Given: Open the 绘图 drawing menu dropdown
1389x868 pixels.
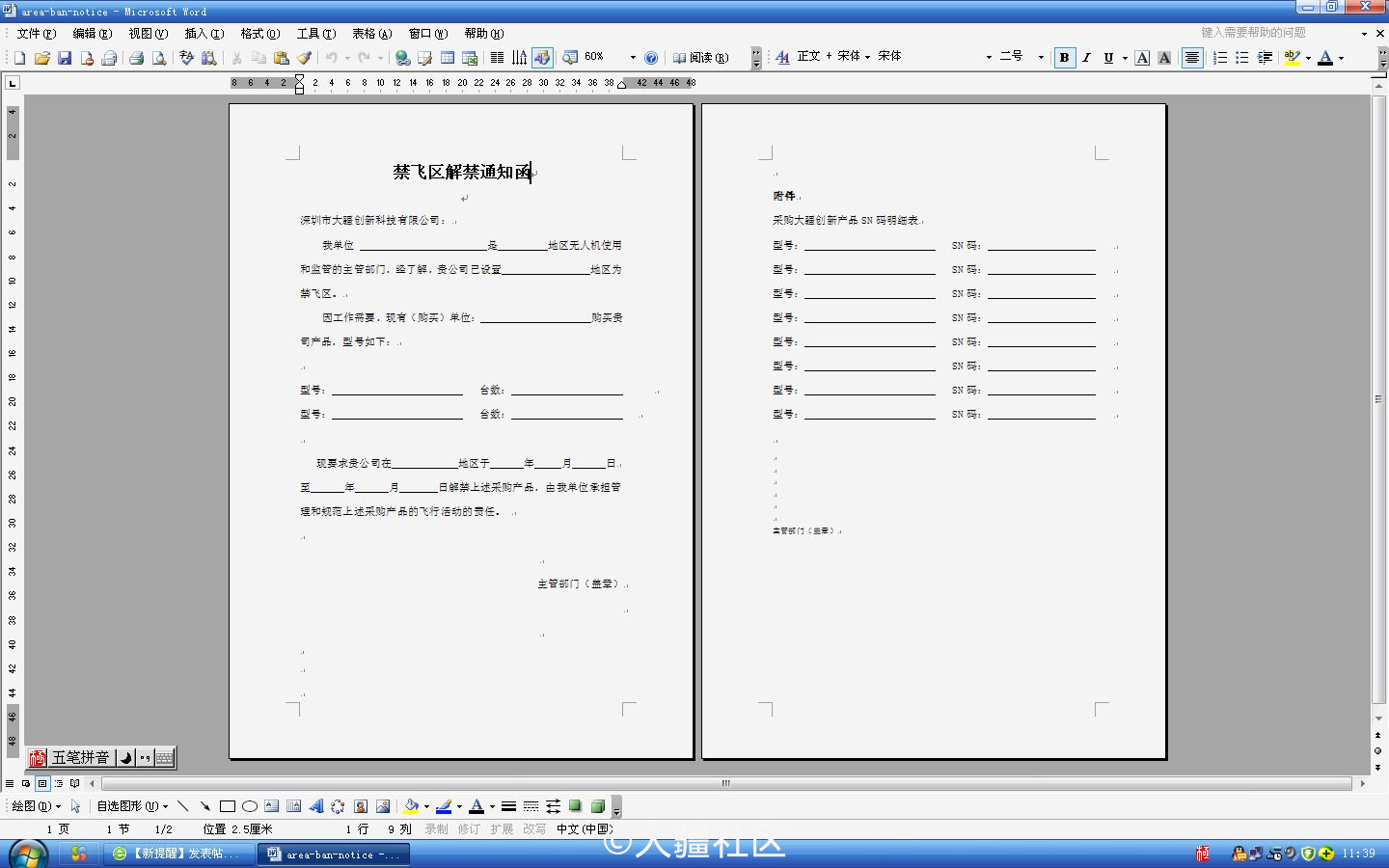Looking at the screenshot, I should pos(36,806).
